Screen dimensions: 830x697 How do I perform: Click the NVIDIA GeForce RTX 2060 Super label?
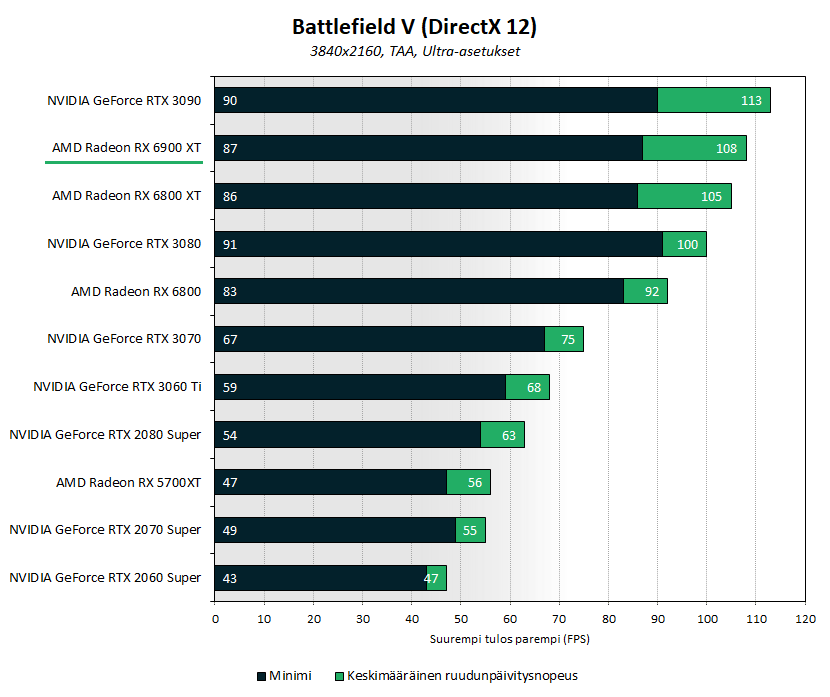point(105,578)
